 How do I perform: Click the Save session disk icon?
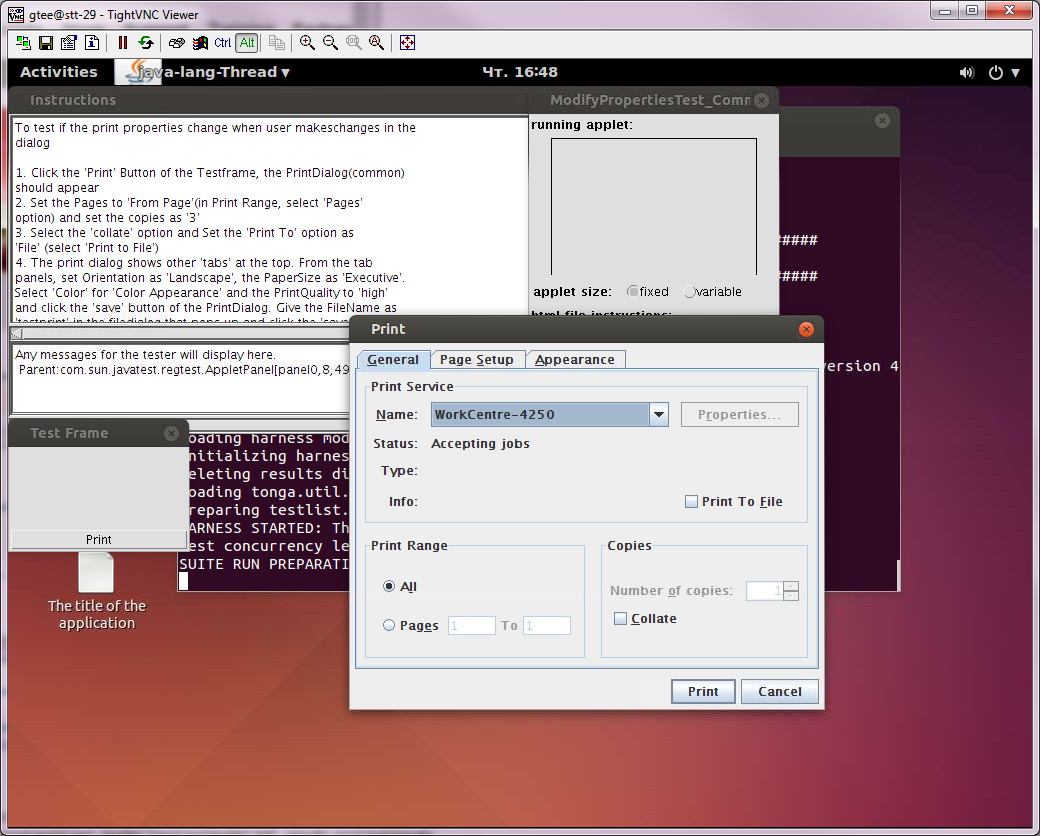[x=45, y=43]
